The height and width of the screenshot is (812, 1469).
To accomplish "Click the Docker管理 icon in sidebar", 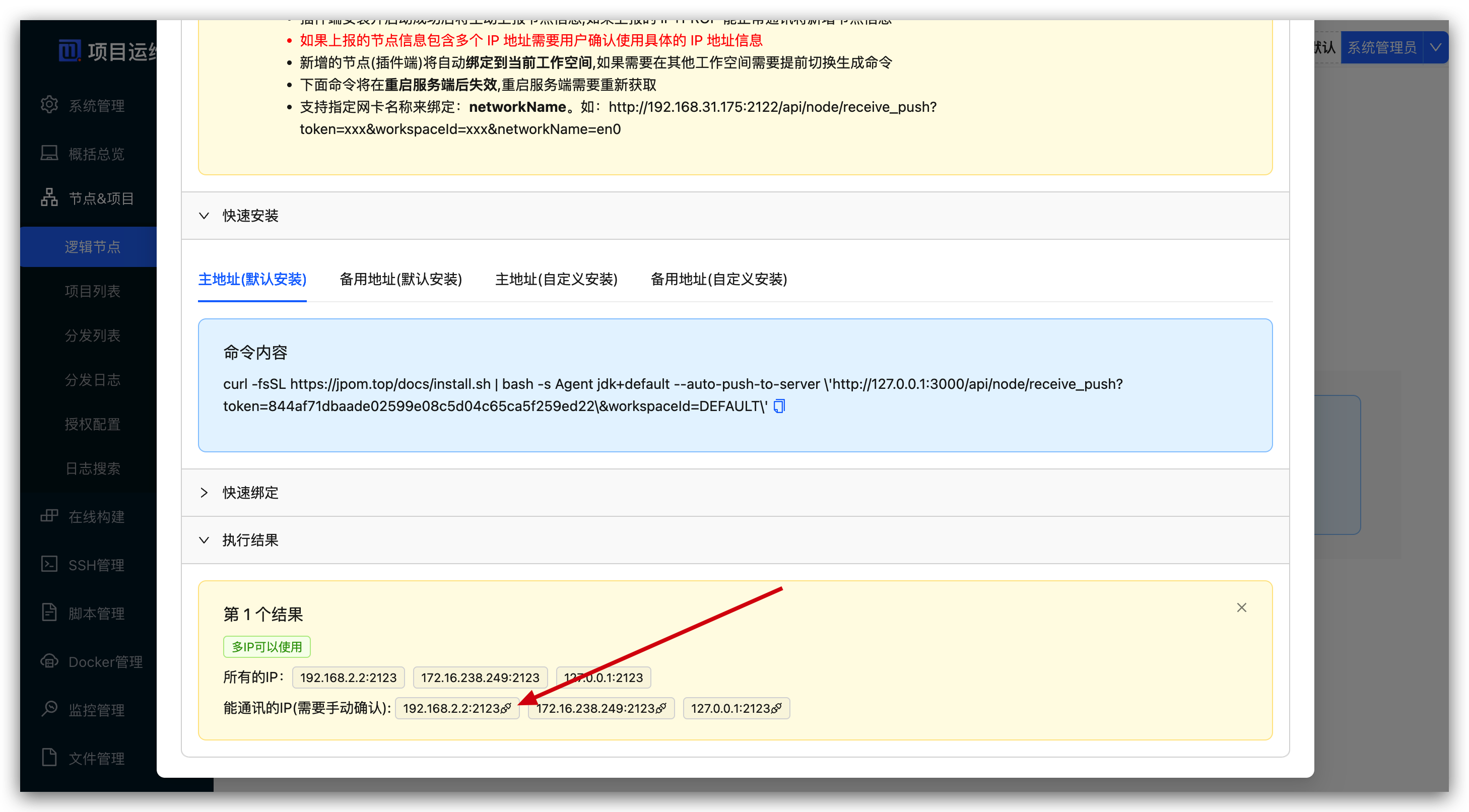I will [x=49, y=661].
